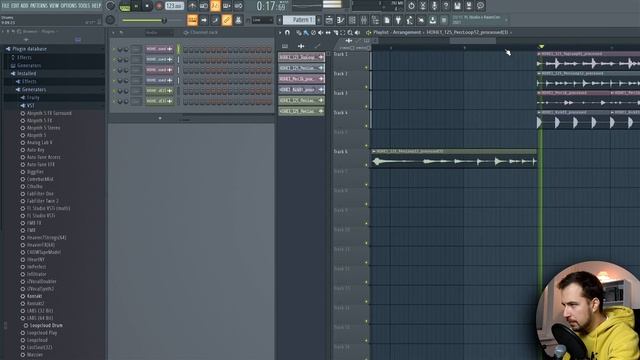Mute the first channel rack channel LED

(x=114, y=49)
